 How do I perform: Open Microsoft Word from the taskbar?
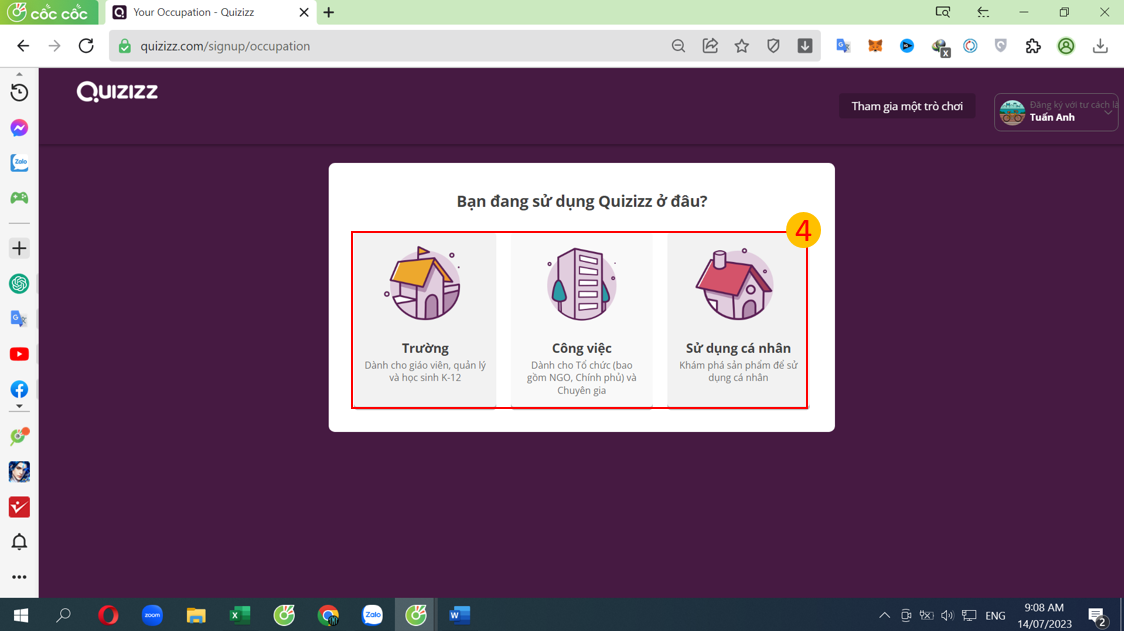(x=459, y=615)
